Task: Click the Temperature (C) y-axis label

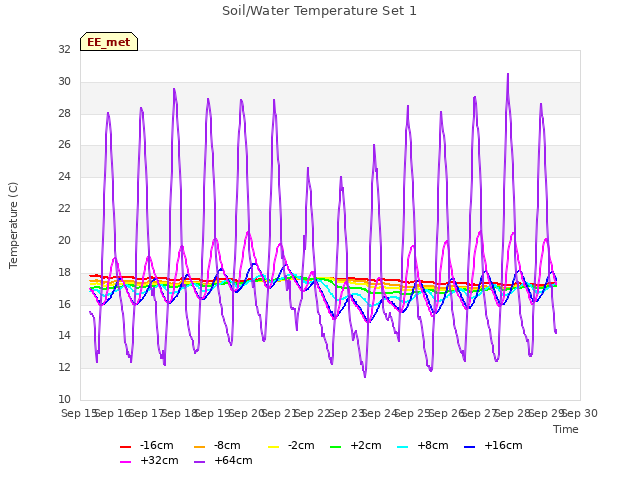Action: coord(13,225)
